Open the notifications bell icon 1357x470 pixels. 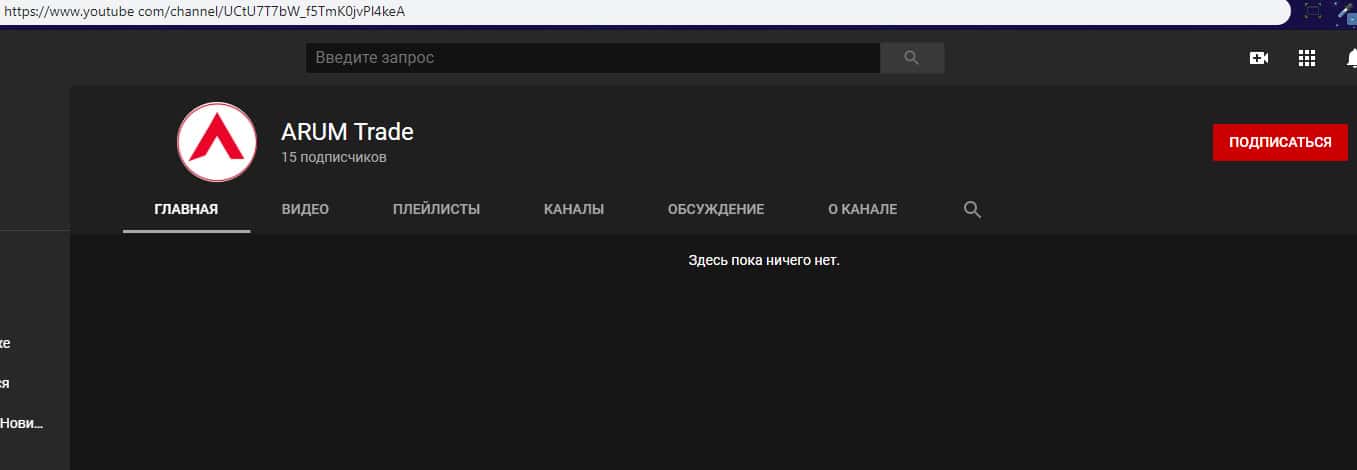1351,58
